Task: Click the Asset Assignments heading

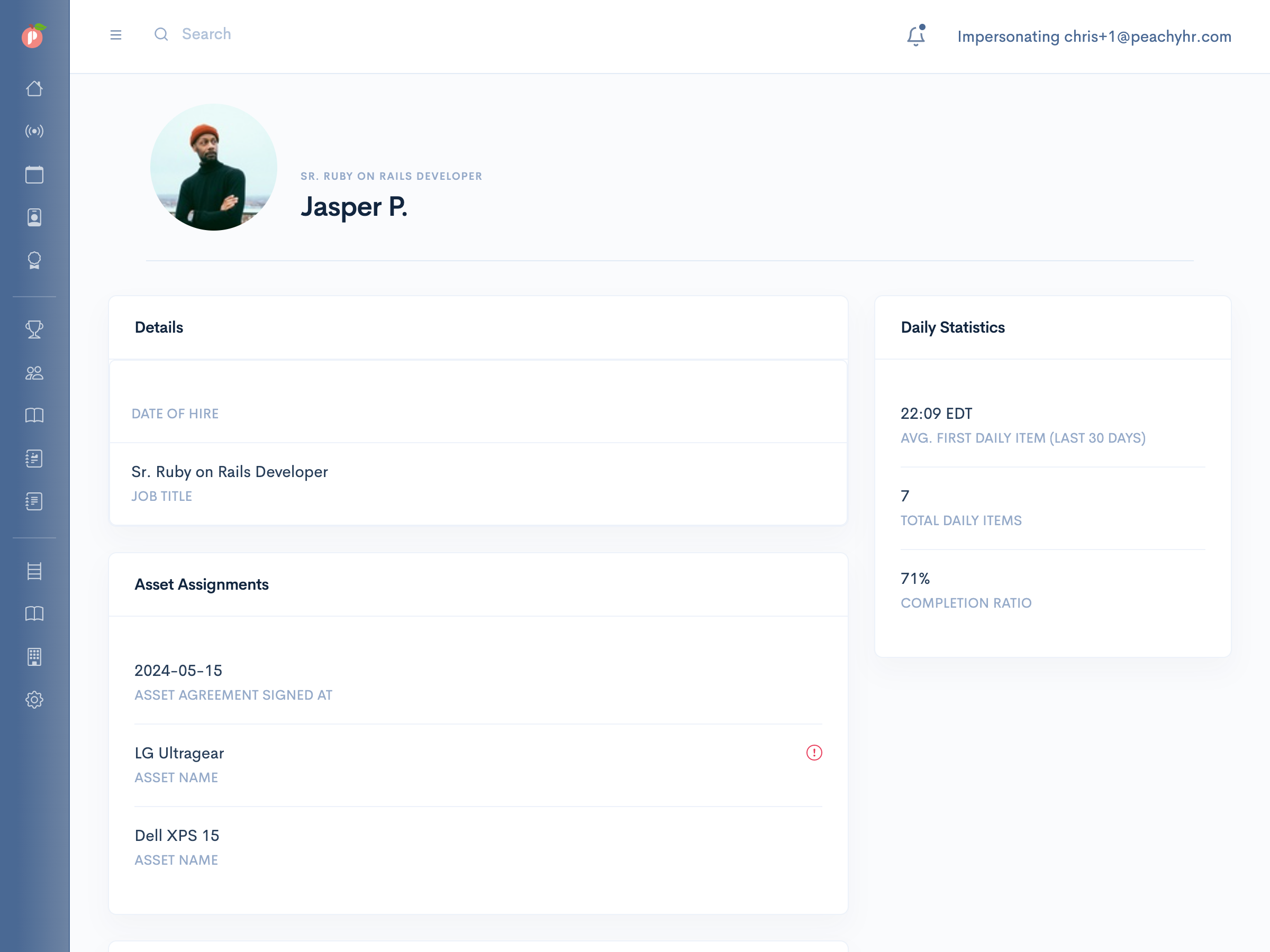Action: [x=202, y=584]
